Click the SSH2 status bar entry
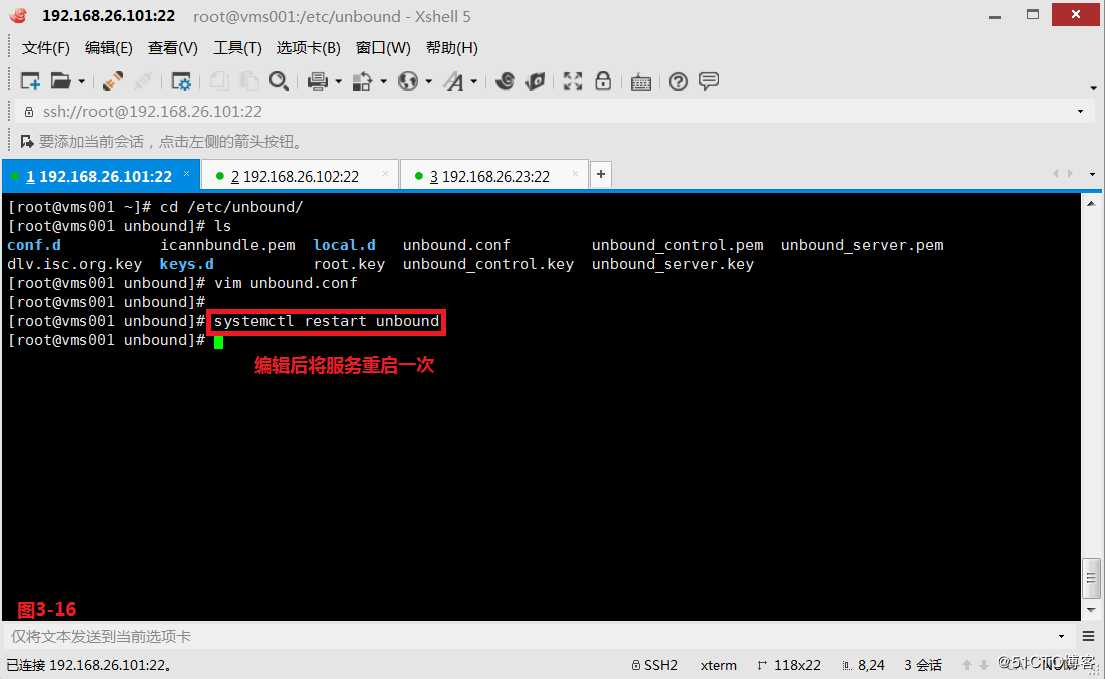The image size is (1105, 679). 655,666
